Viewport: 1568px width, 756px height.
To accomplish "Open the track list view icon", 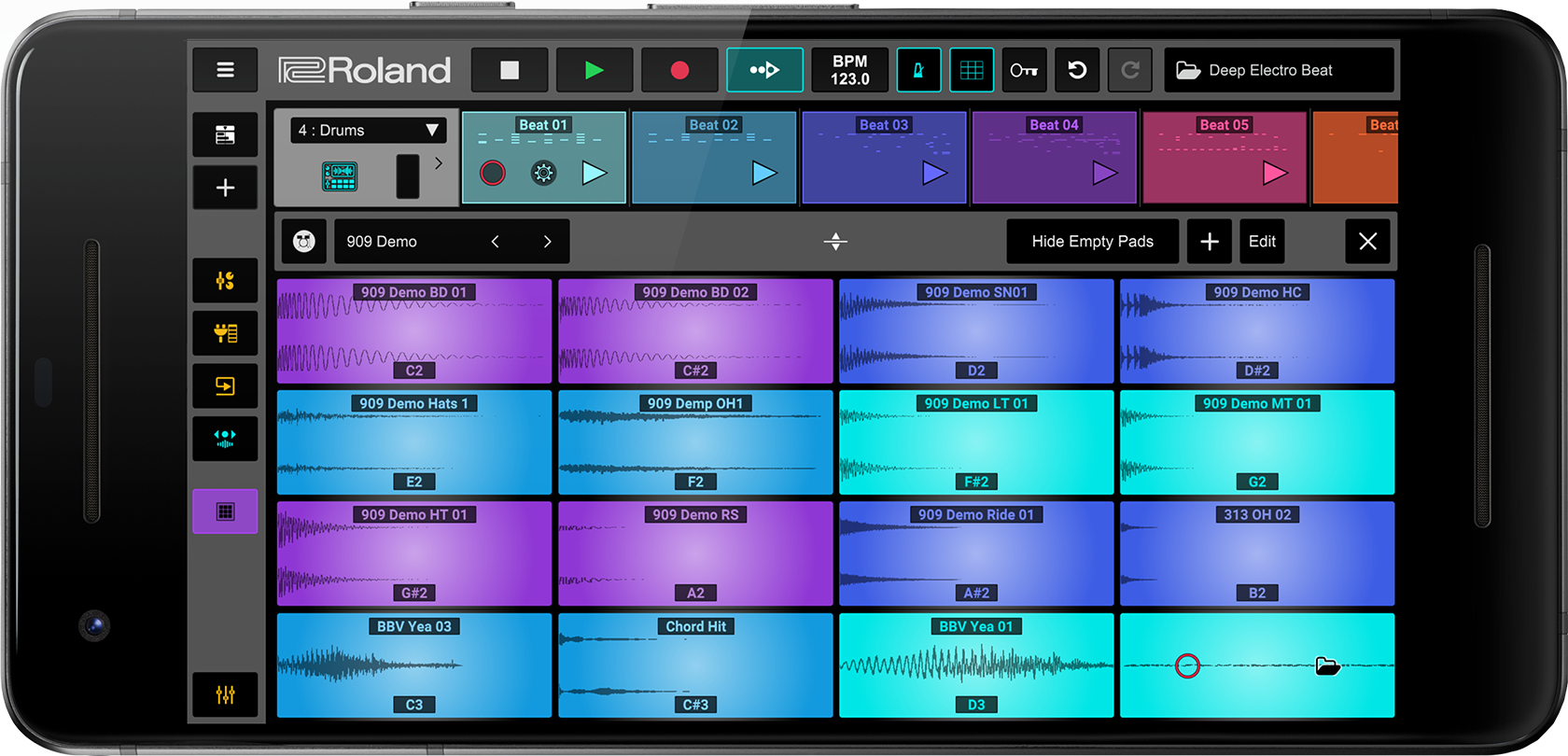I will [225, 135].
